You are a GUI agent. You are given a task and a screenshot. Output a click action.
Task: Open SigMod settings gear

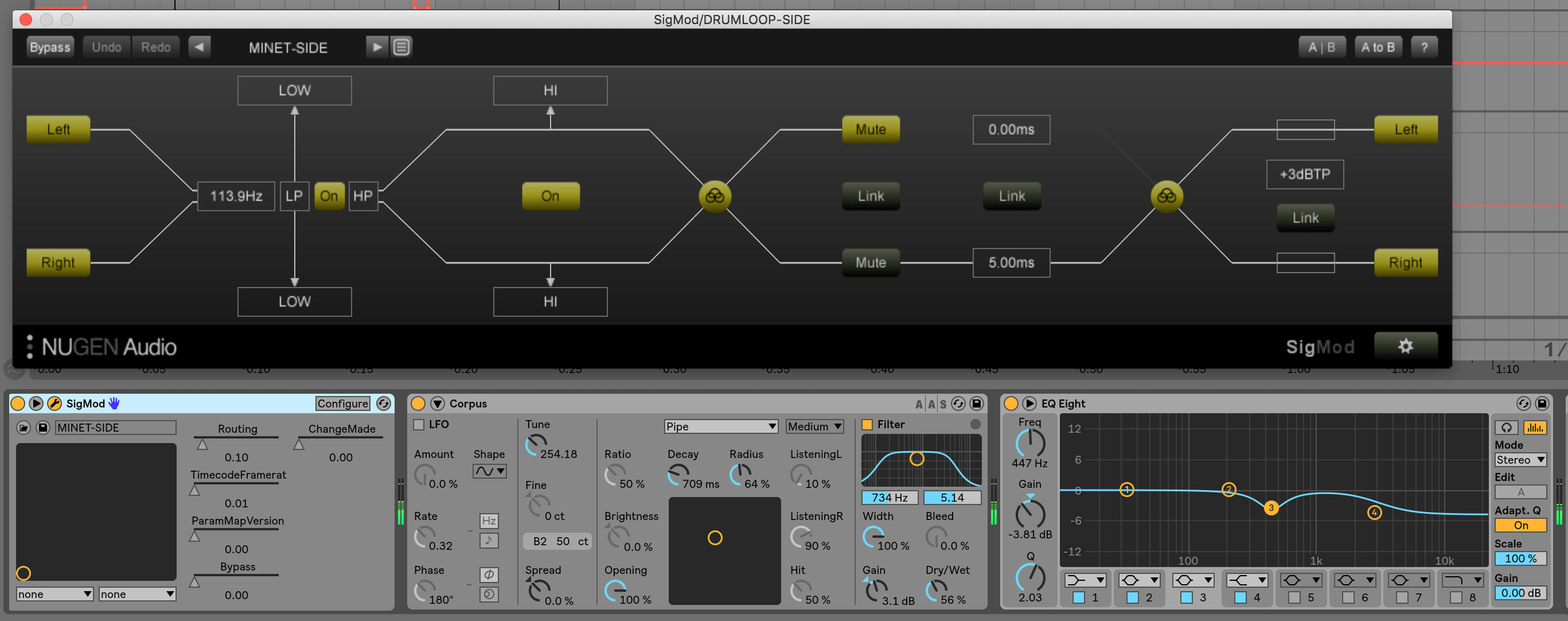(x=1406, y=346)
